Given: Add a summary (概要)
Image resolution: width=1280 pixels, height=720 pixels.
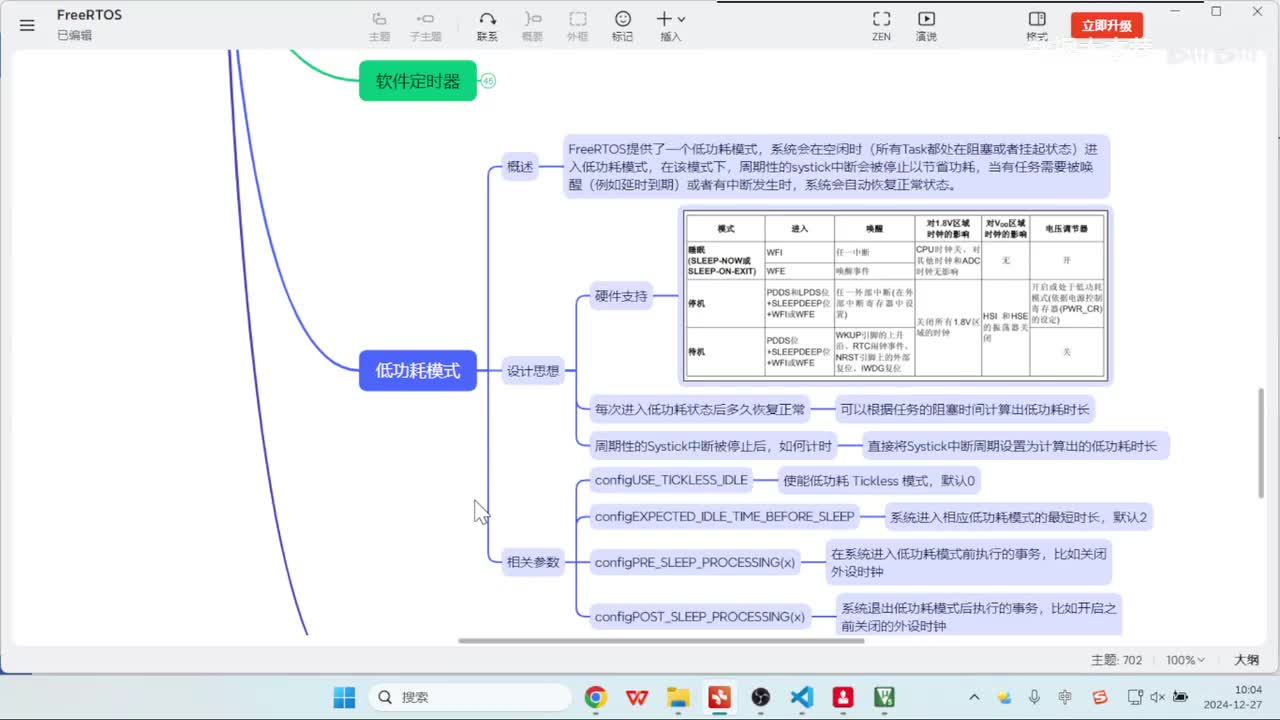Looking at the screenshot, I should coord(532,26).
